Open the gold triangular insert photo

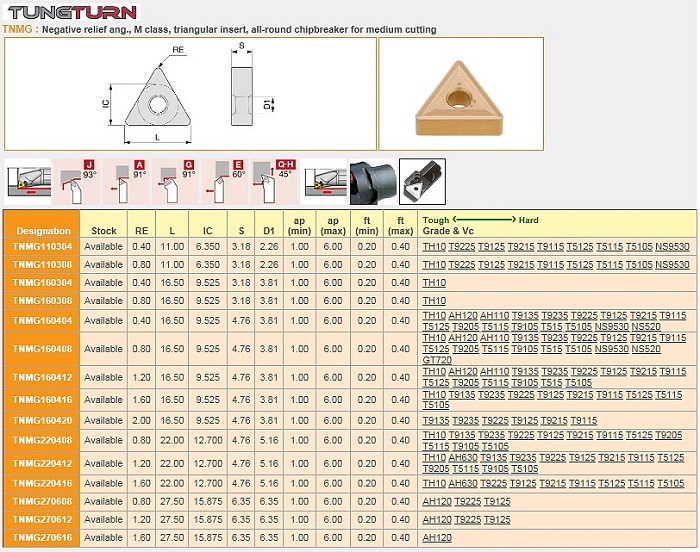point(460,95)
